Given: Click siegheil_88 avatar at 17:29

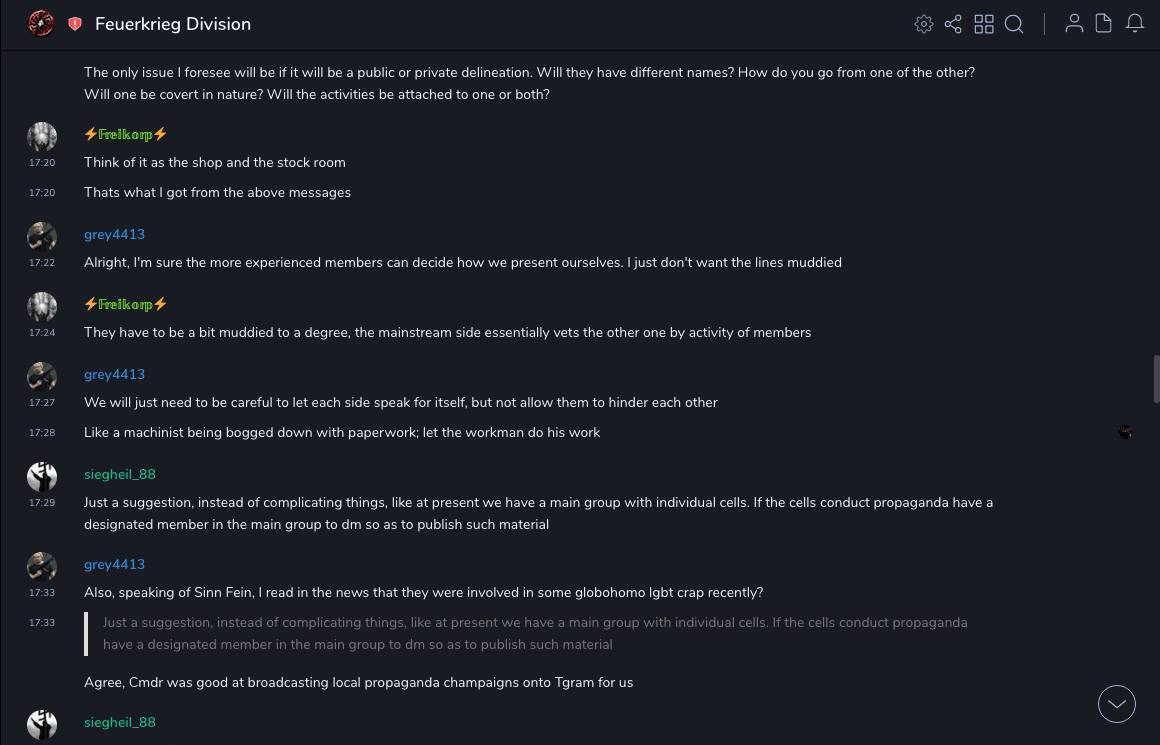Looking at the screenshot, I should [x=42, y=476].
